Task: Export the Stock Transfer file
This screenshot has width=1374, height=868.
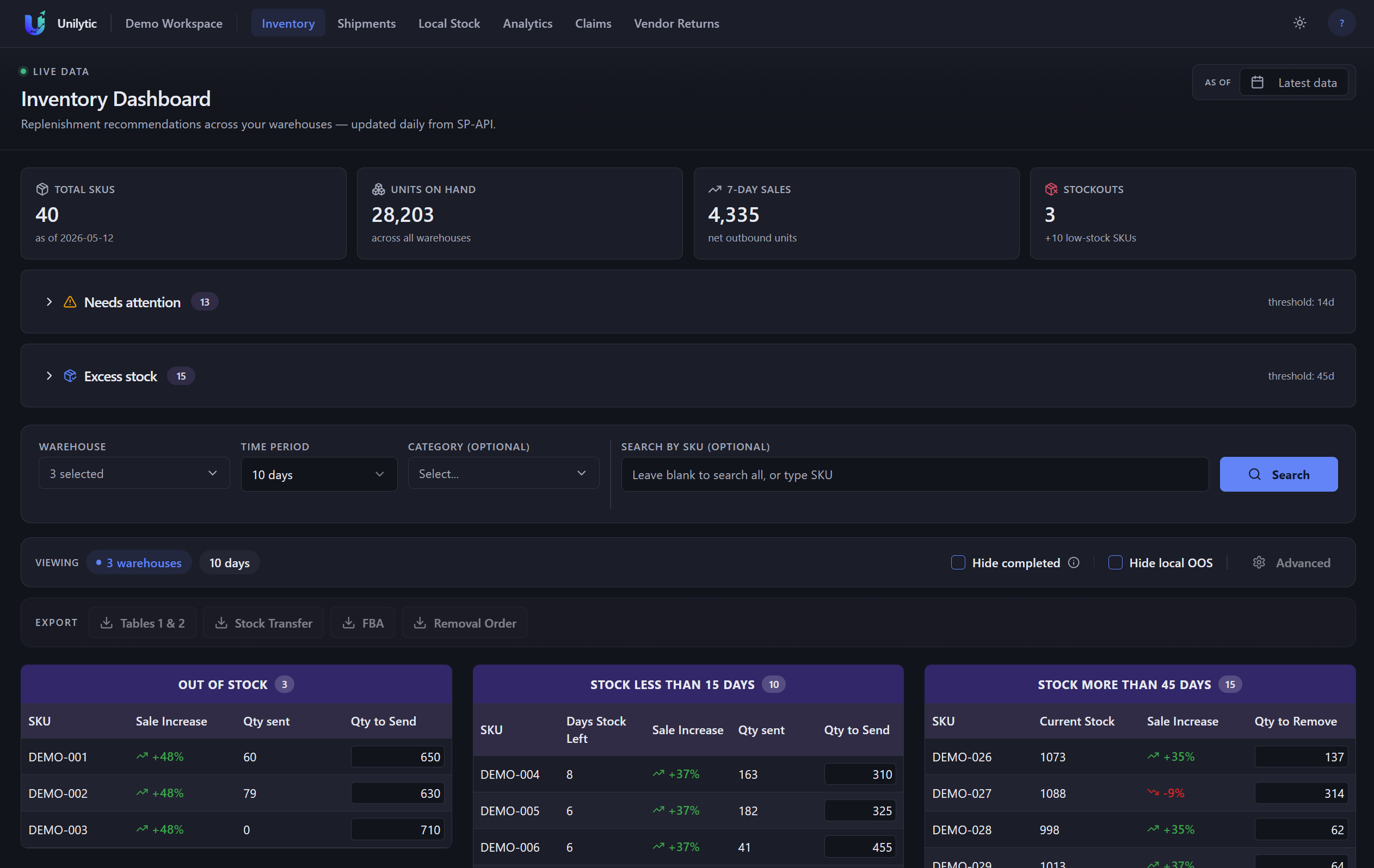Action: pyautogui.click(x=263, y=623)
